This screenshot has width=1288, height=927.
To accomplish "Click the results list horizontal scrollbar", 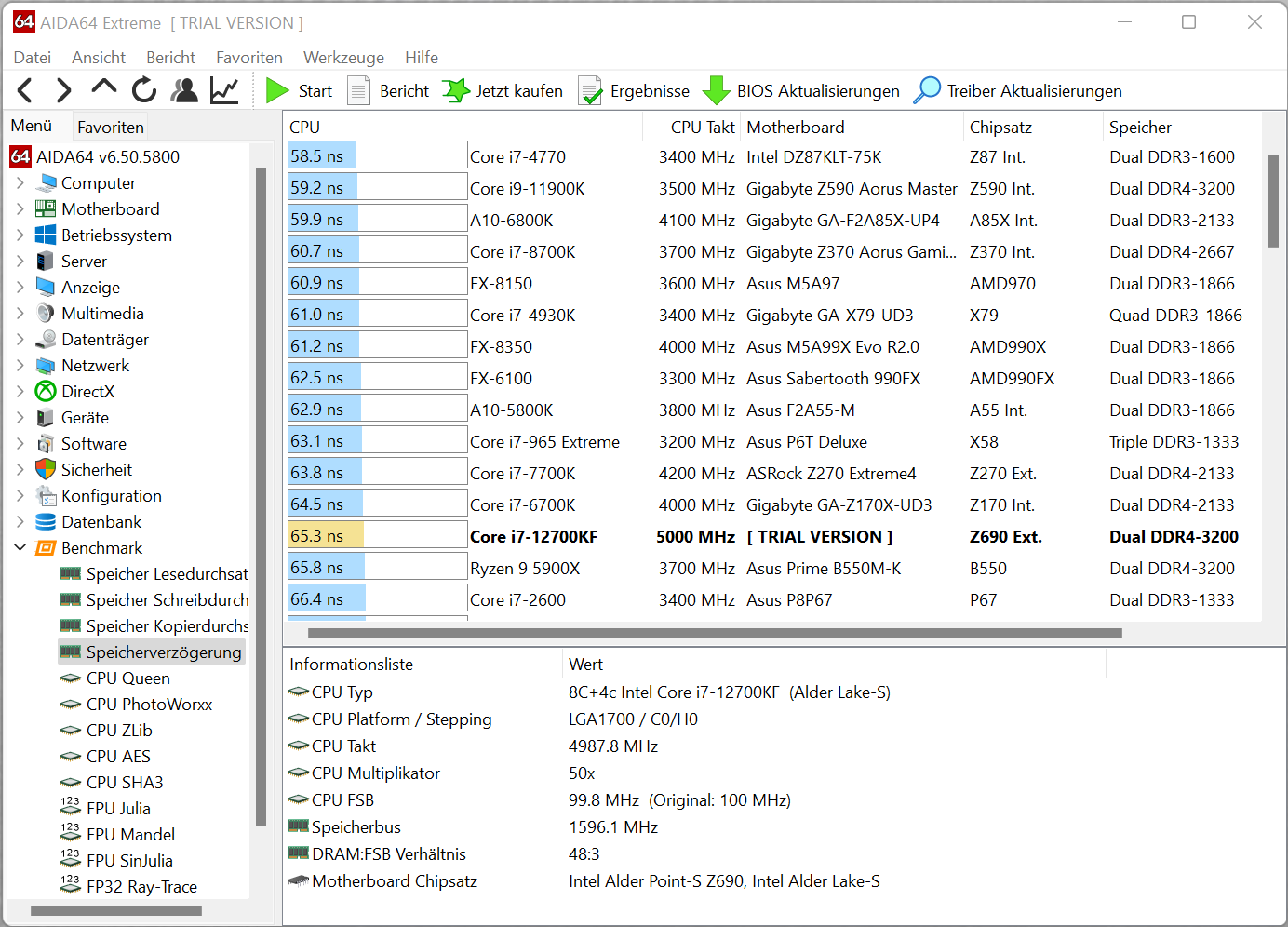I will 714,634.
